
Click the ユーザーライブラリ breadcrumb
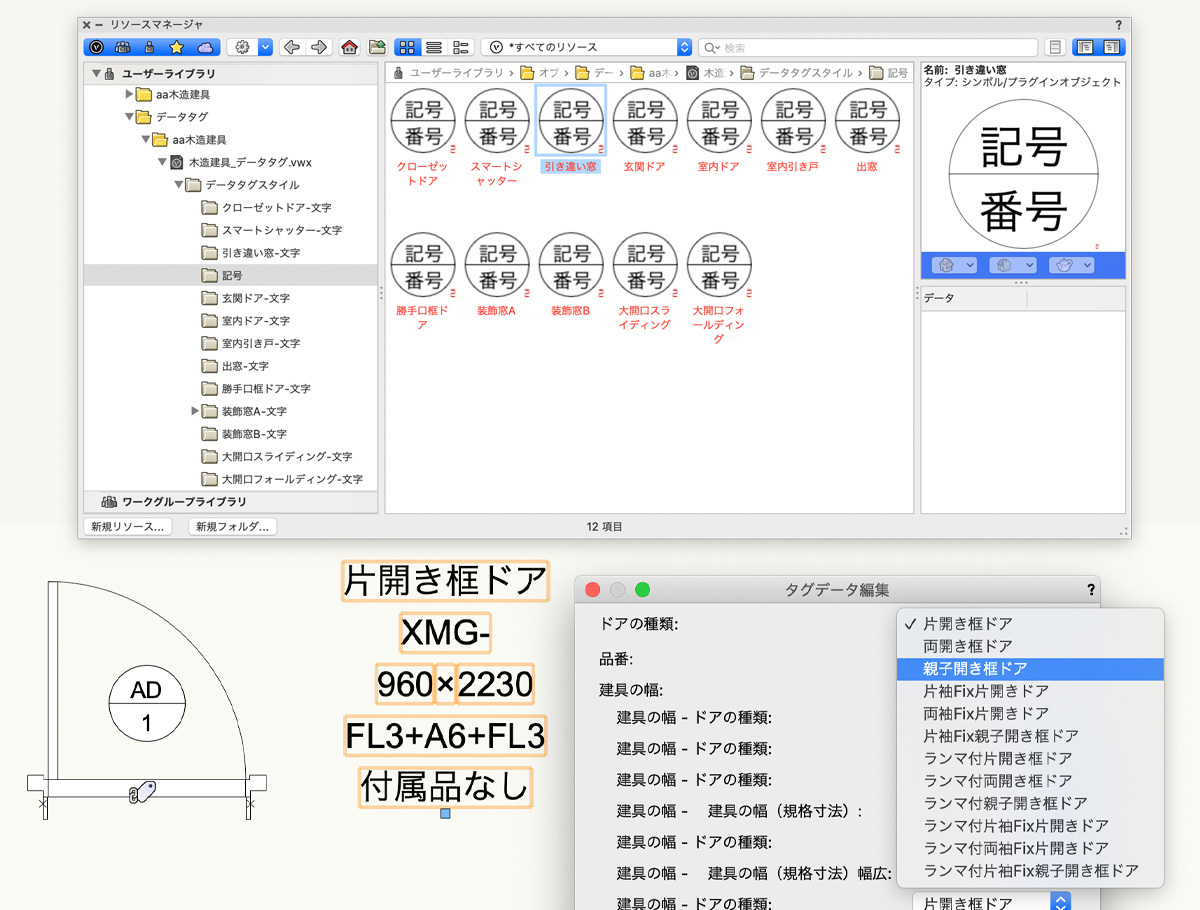click(x=449, y=73)
